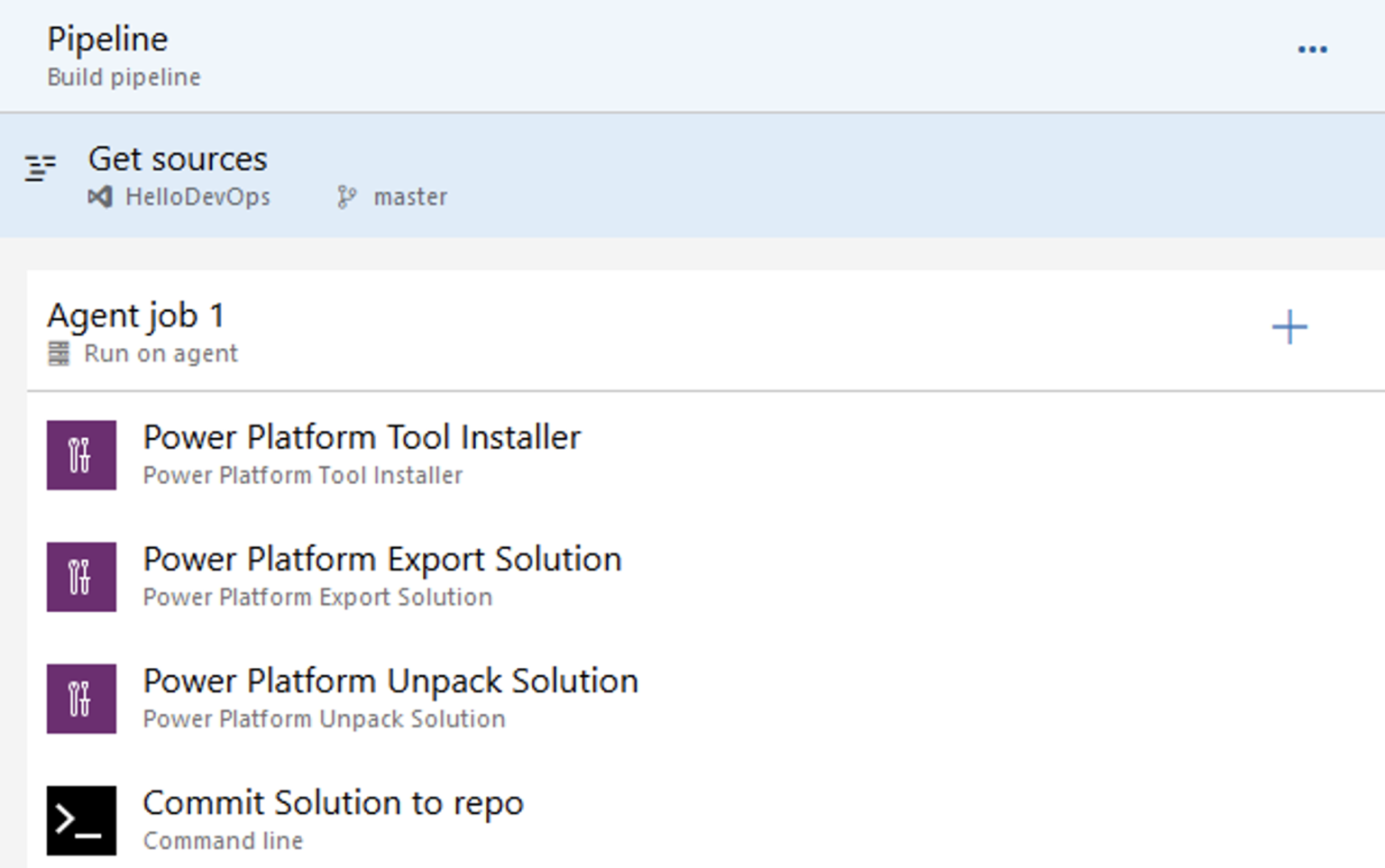Open the Pipeline more options menu
1385x868 pixels.
click(x=1313, y=50)
